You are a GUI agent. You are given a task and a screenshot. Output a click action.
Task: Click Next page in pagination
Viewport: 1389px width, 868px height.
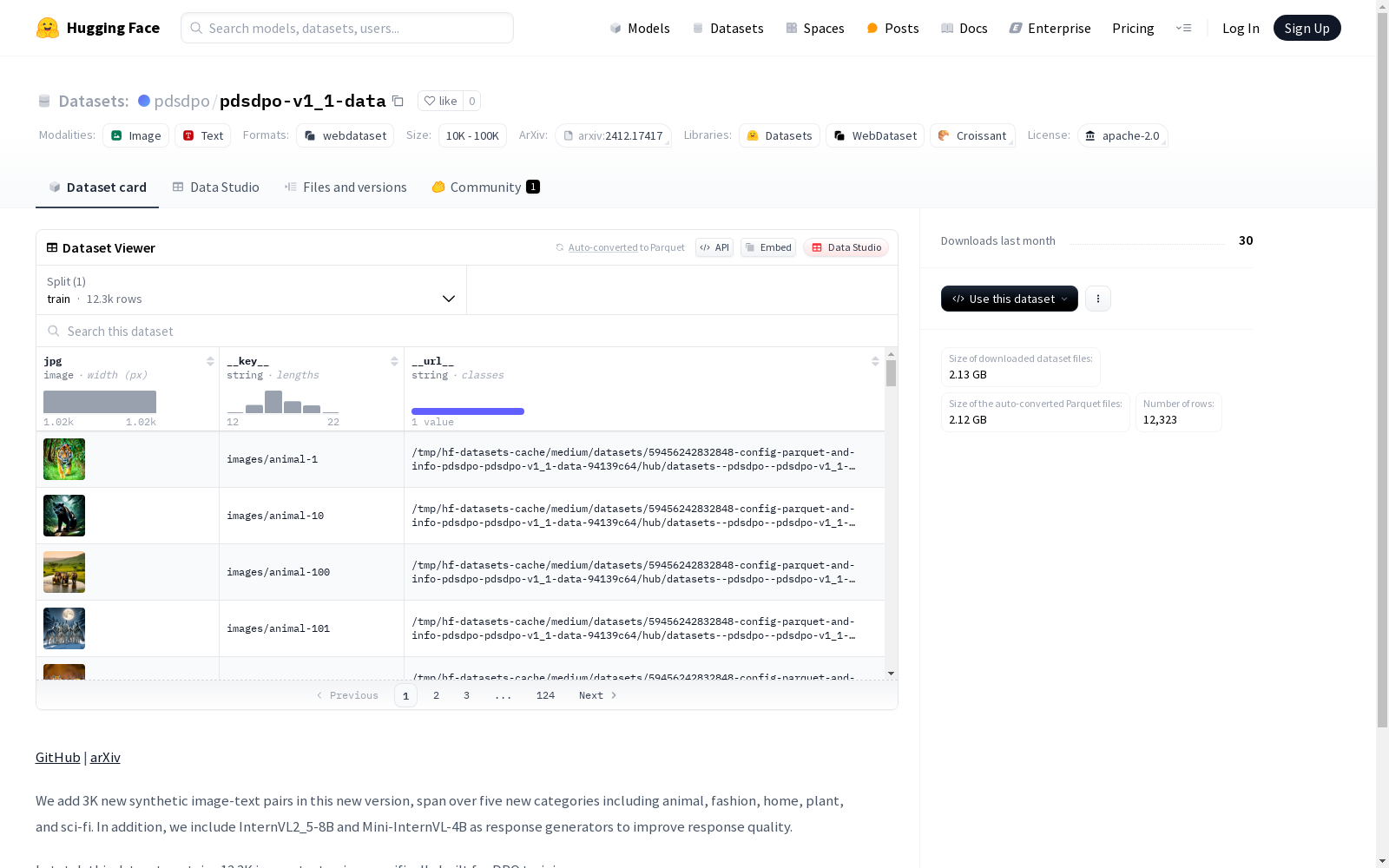598,695
